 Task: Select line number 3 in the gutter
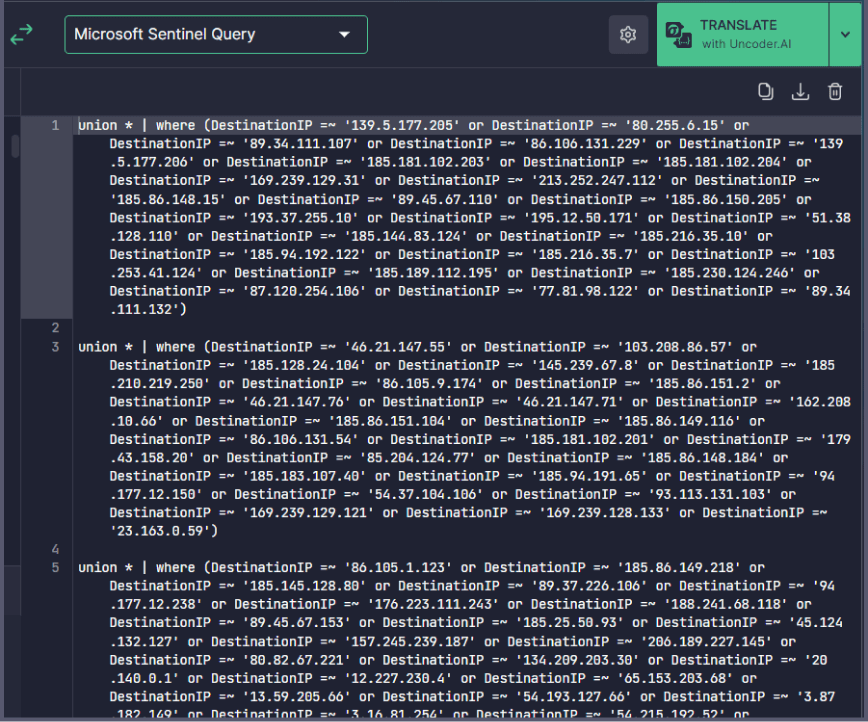(x=55, y=347)
